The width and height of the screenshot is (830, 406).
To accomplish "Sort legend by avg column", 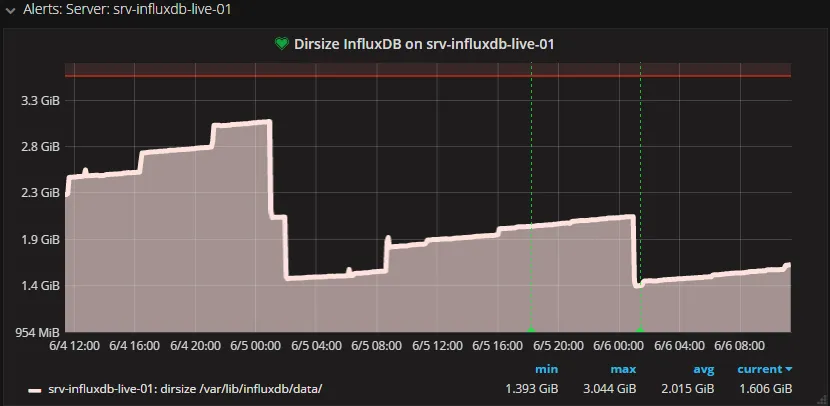I will (x=703, y=369).
